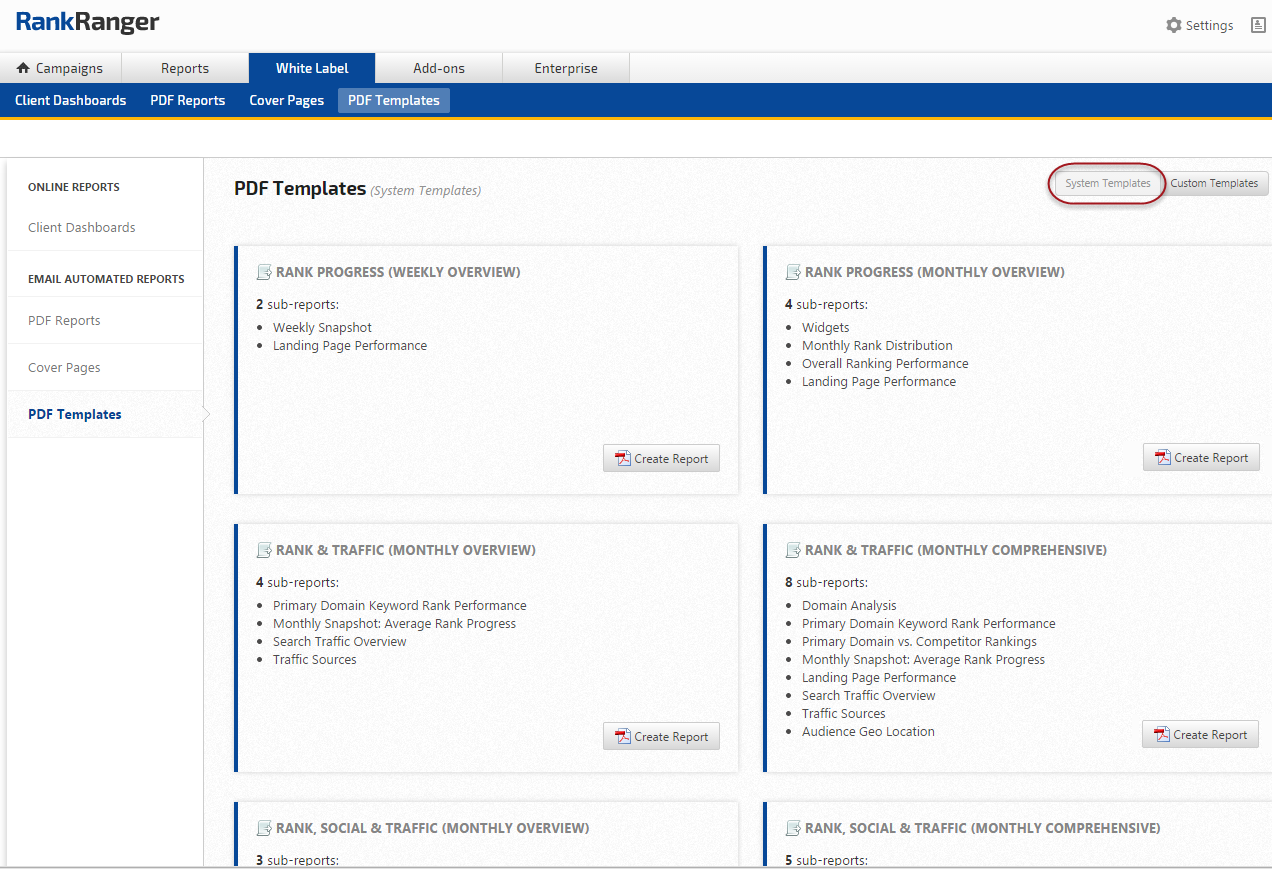Open Cover Pages in the blue submenu
This screenshot has height=869, width=1272.
[286, 100]
